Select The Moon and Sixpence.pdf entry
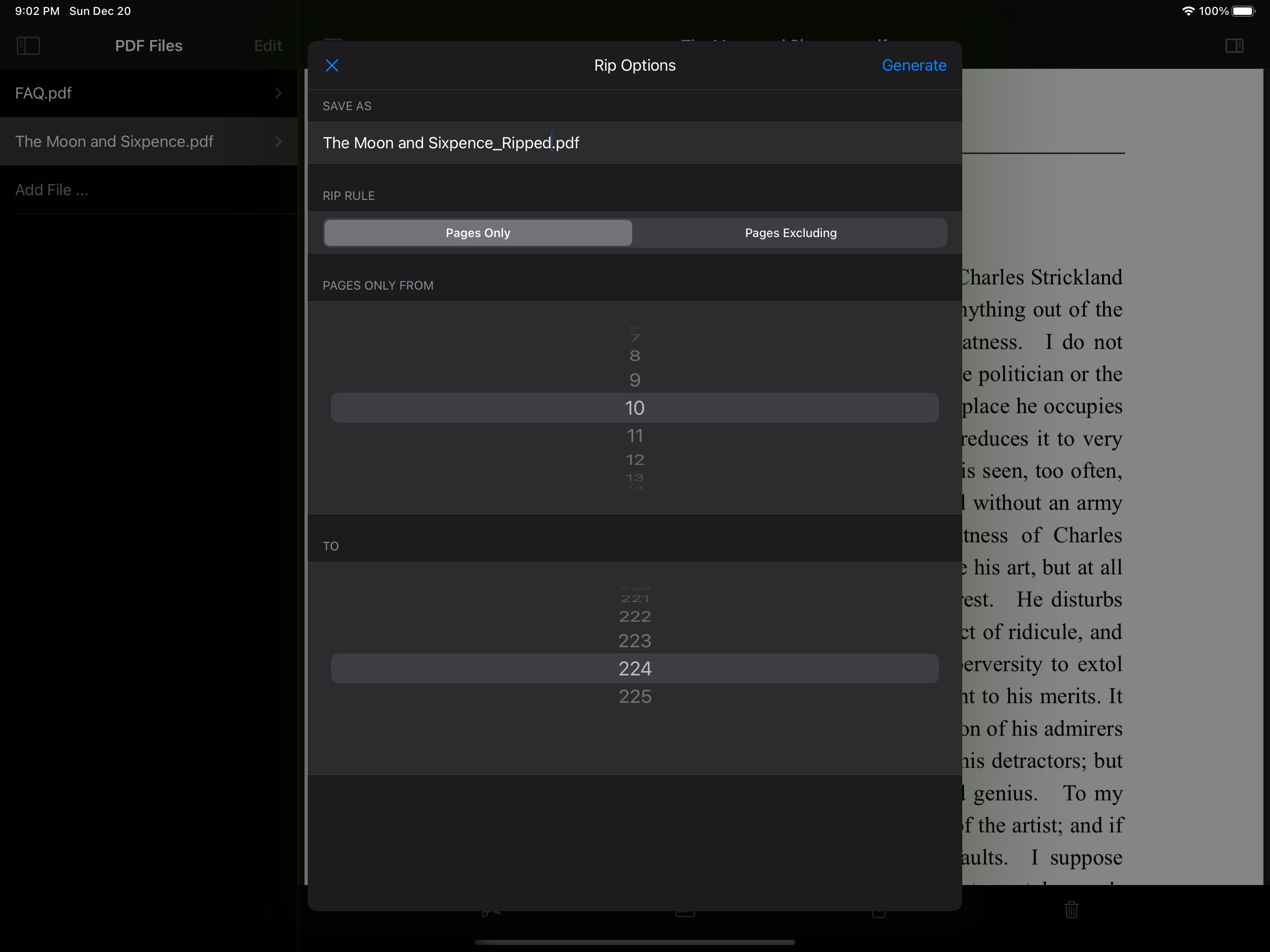Screen dimensions: 1270x952 (x=115, y=141)
